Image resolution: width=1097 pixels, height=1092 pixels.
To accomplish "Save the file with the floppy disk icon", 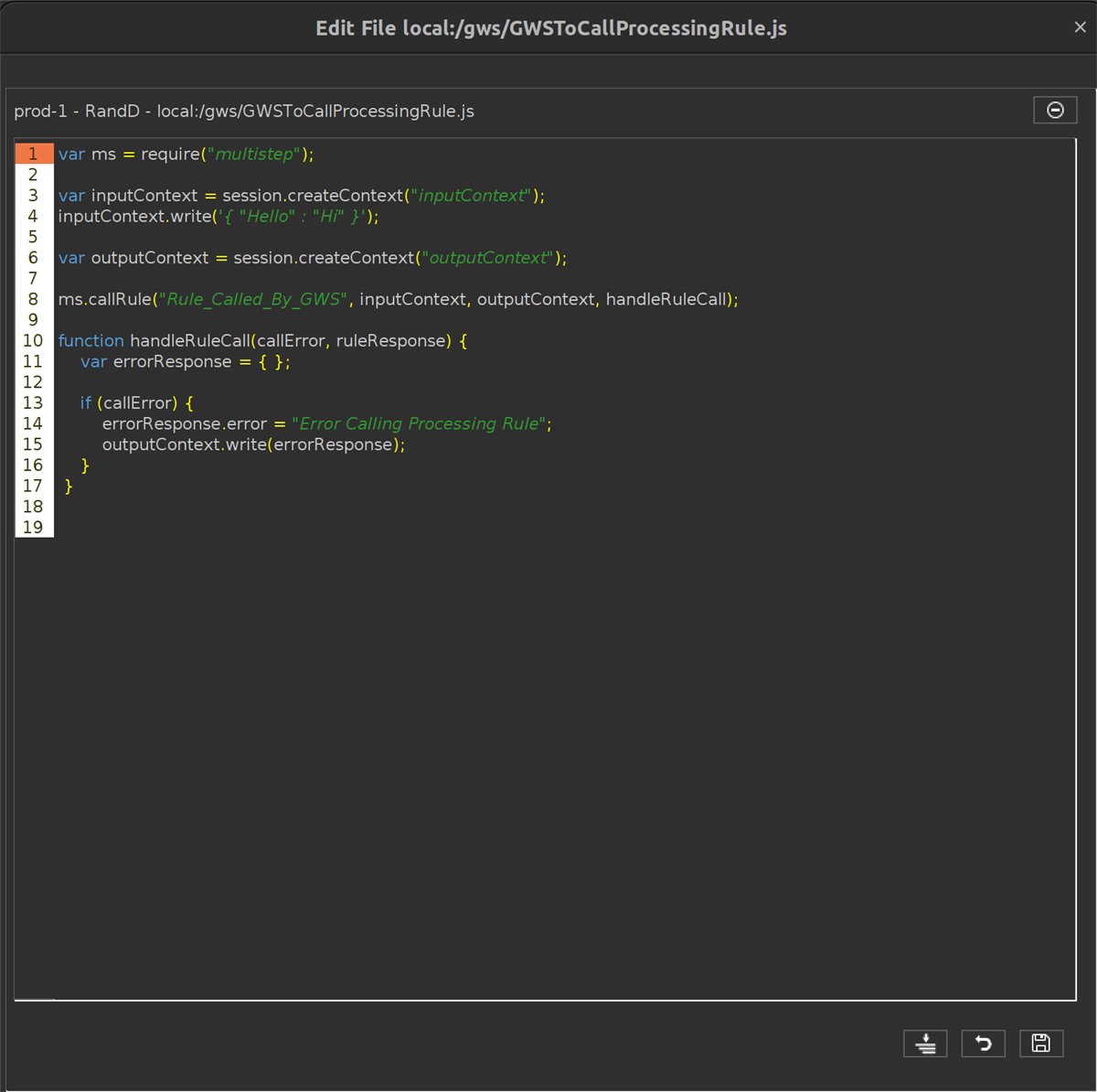I will coord(1040,1043).
